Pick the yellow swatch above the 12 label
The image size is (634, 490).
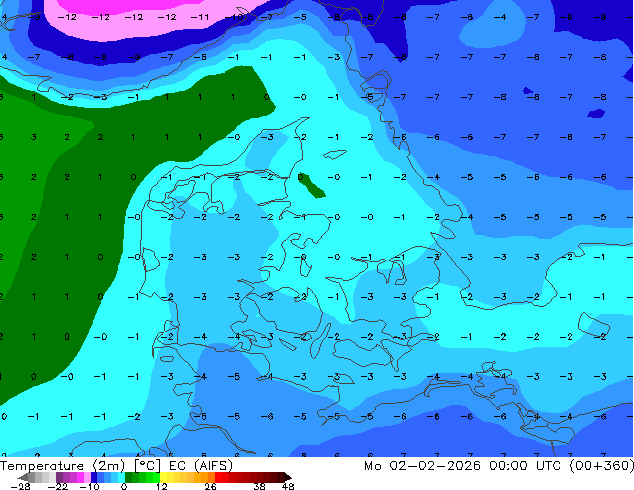163,477
